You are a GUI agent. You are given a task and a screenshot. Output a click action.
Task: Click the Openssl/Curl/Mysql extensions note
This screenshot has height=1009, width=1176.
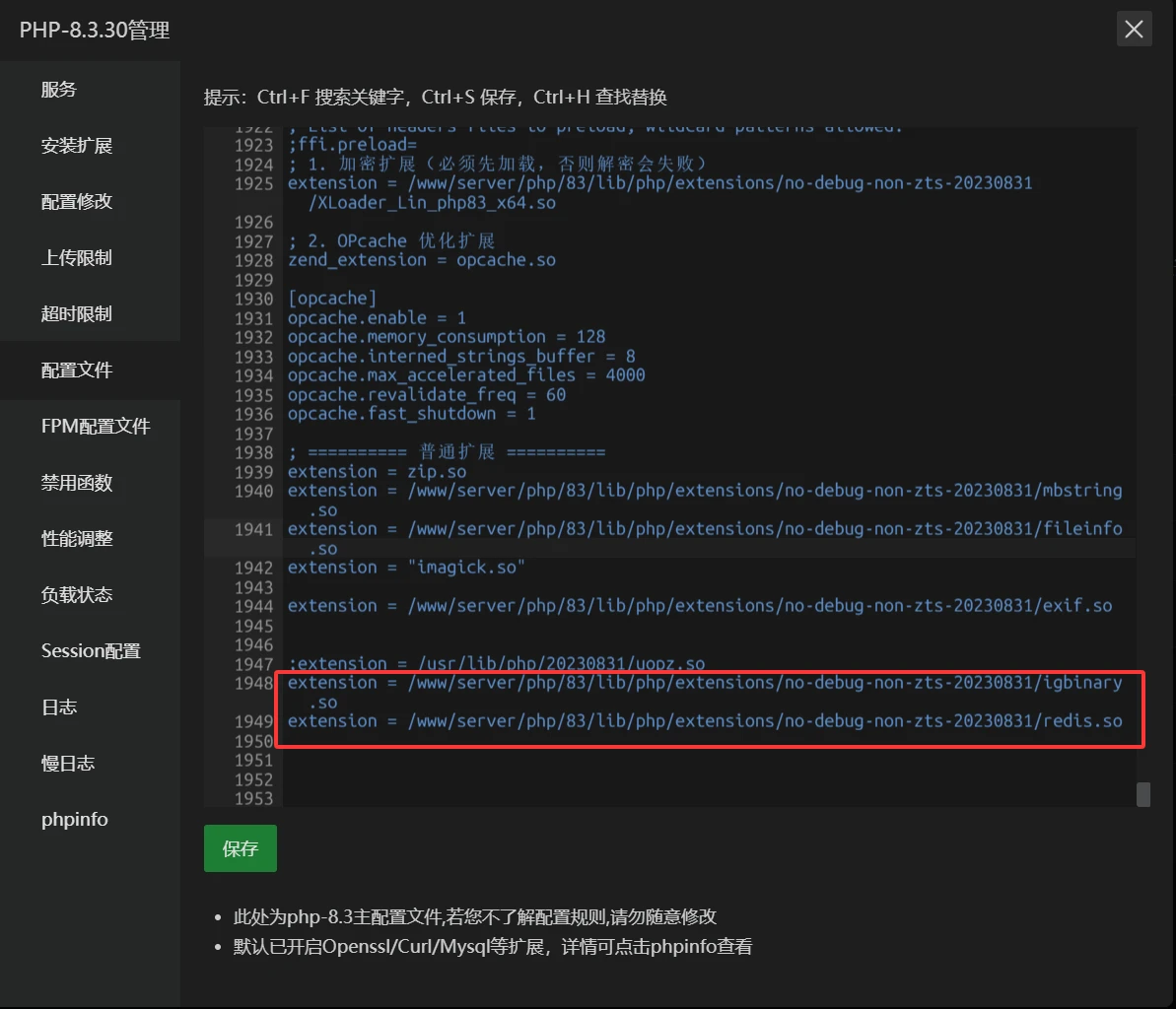click(x=493, y=947)
